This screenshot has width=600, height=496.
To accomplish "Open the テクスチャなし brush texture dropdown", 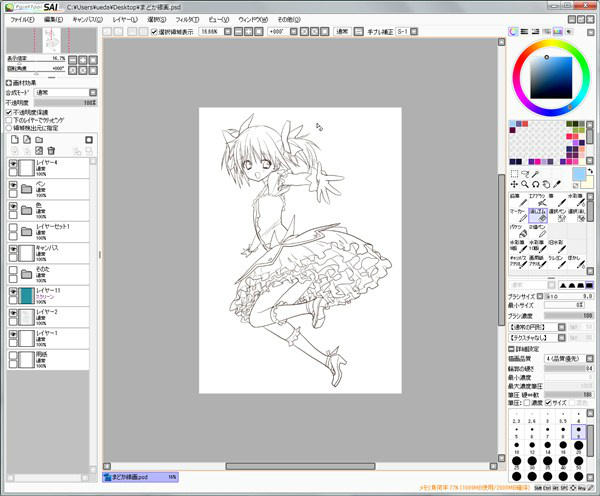I will click(x=561, y=338).
